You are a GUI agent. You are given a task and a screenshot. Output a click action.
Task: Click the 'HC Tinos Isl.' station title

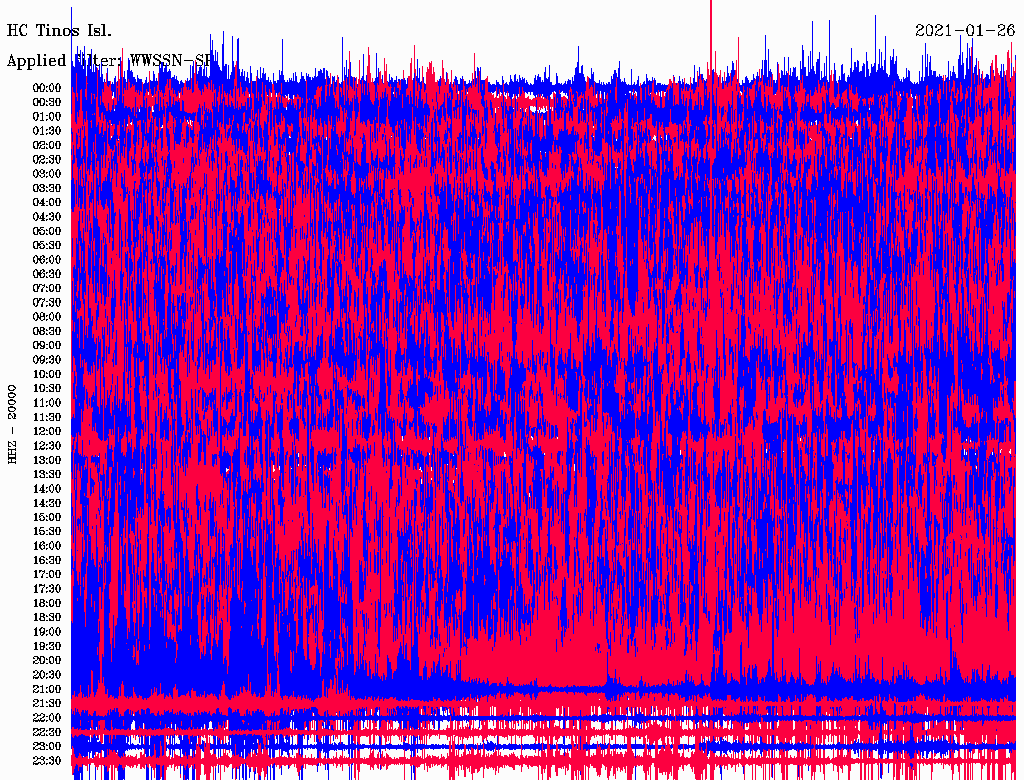point(59,31)
